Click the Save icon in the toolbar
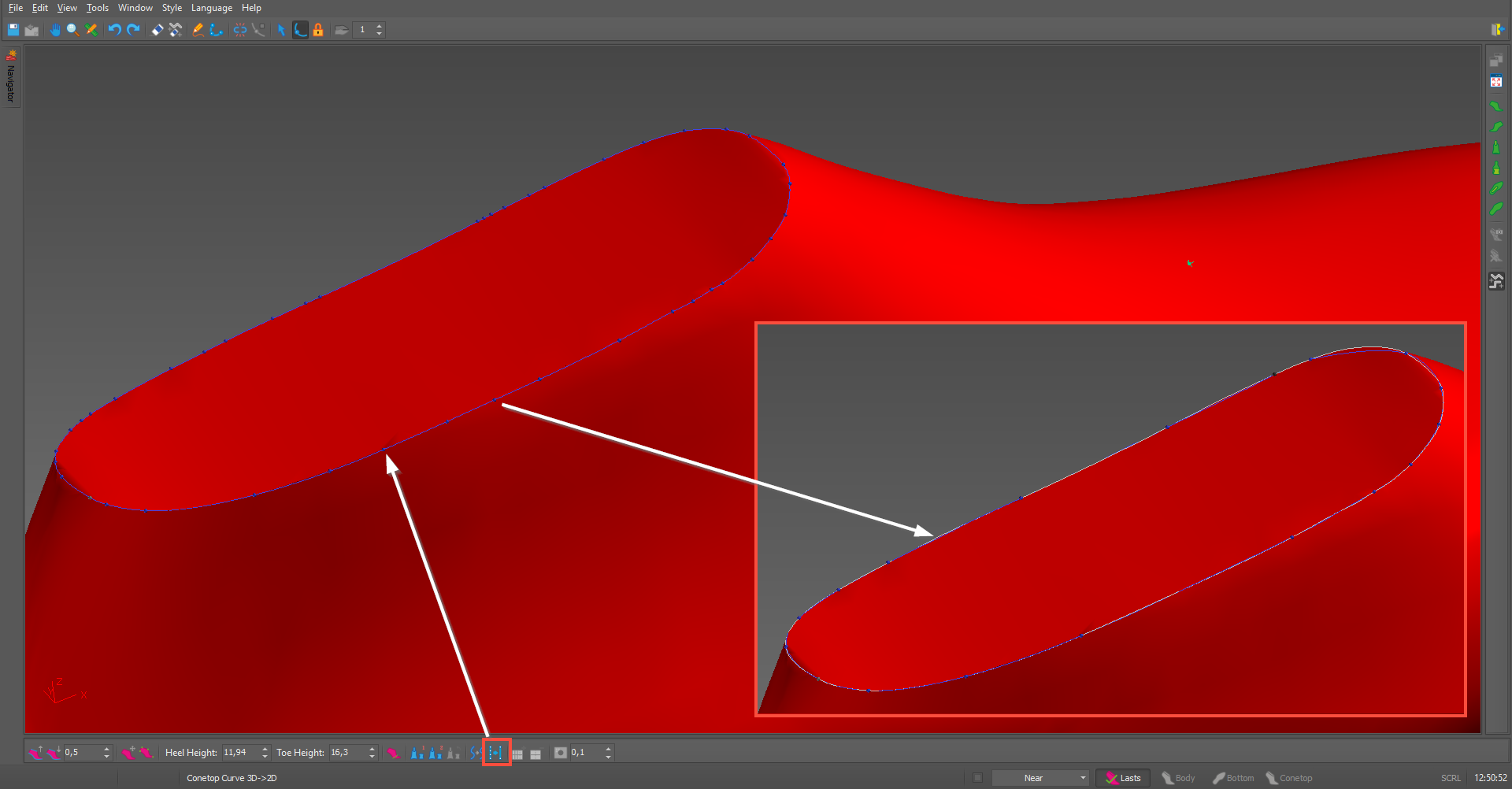 coord(13,30)
